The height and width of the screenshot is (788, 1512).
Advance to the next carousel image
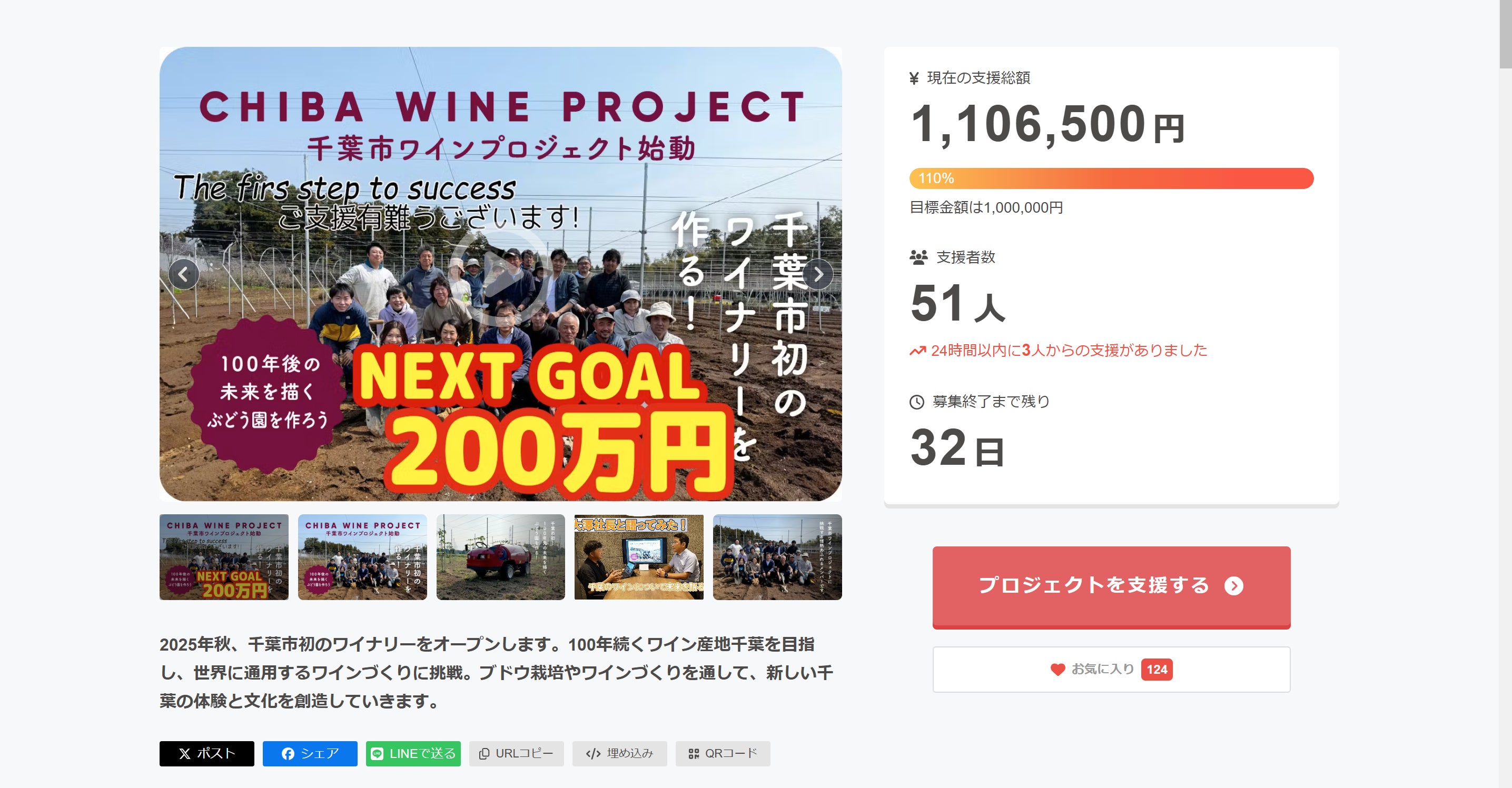coord(818,274)
